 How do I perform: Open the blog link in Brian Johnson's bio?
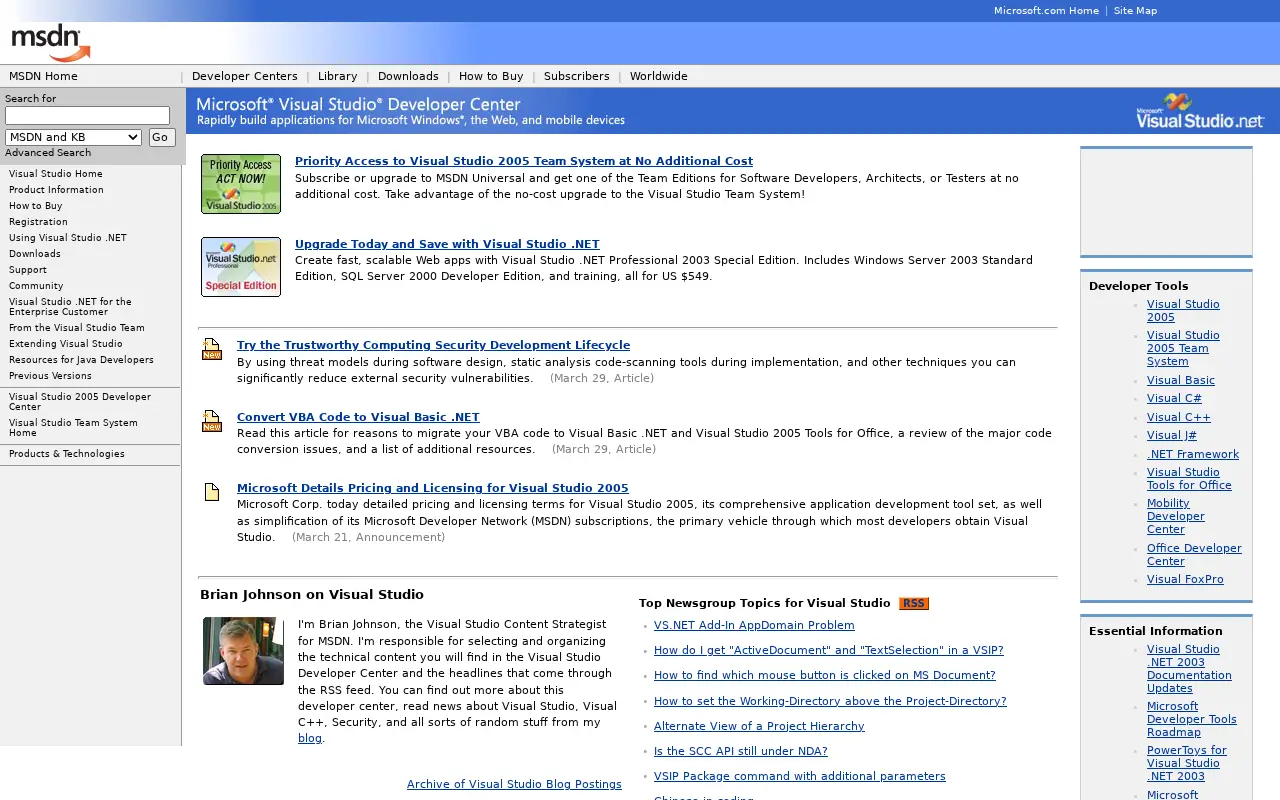310,738
